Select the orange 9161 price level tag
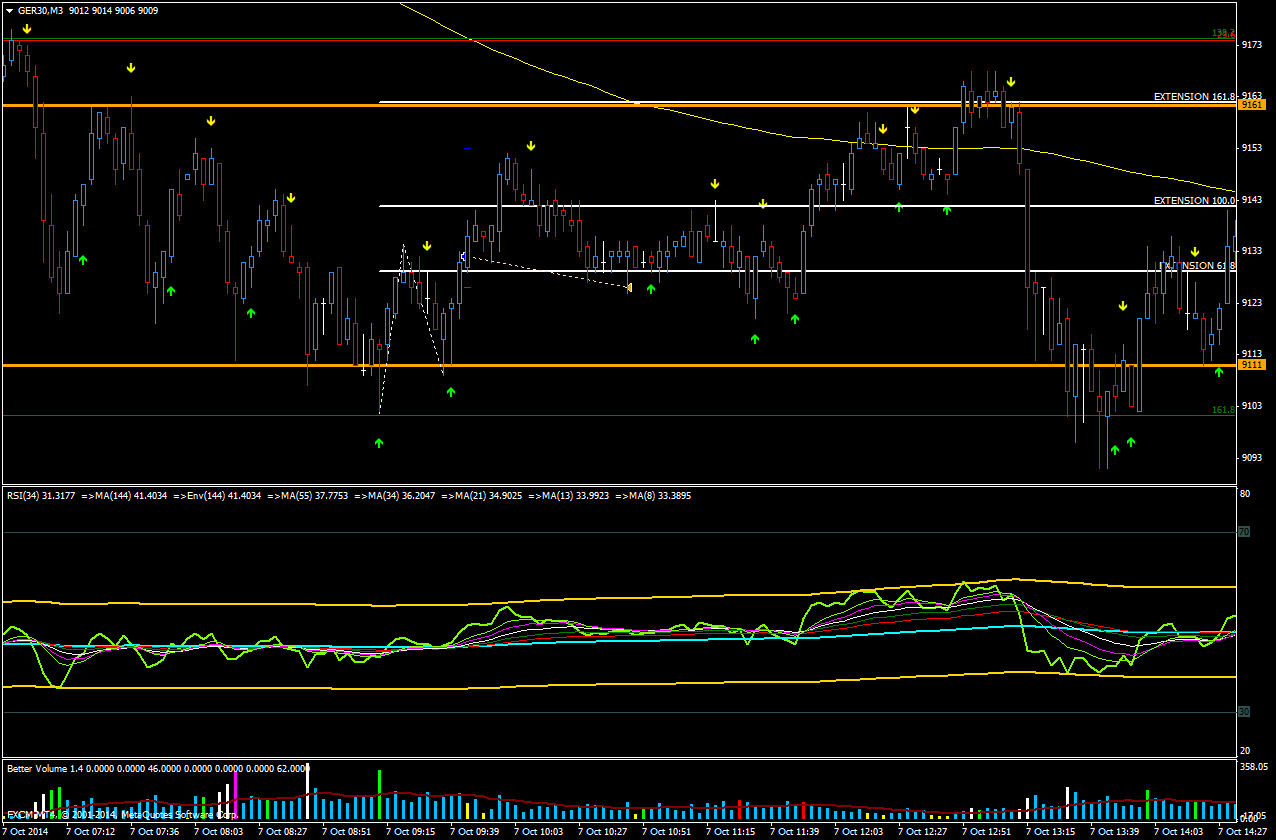The width and height of the screenshot is (1276, 840). (1252, 105)
